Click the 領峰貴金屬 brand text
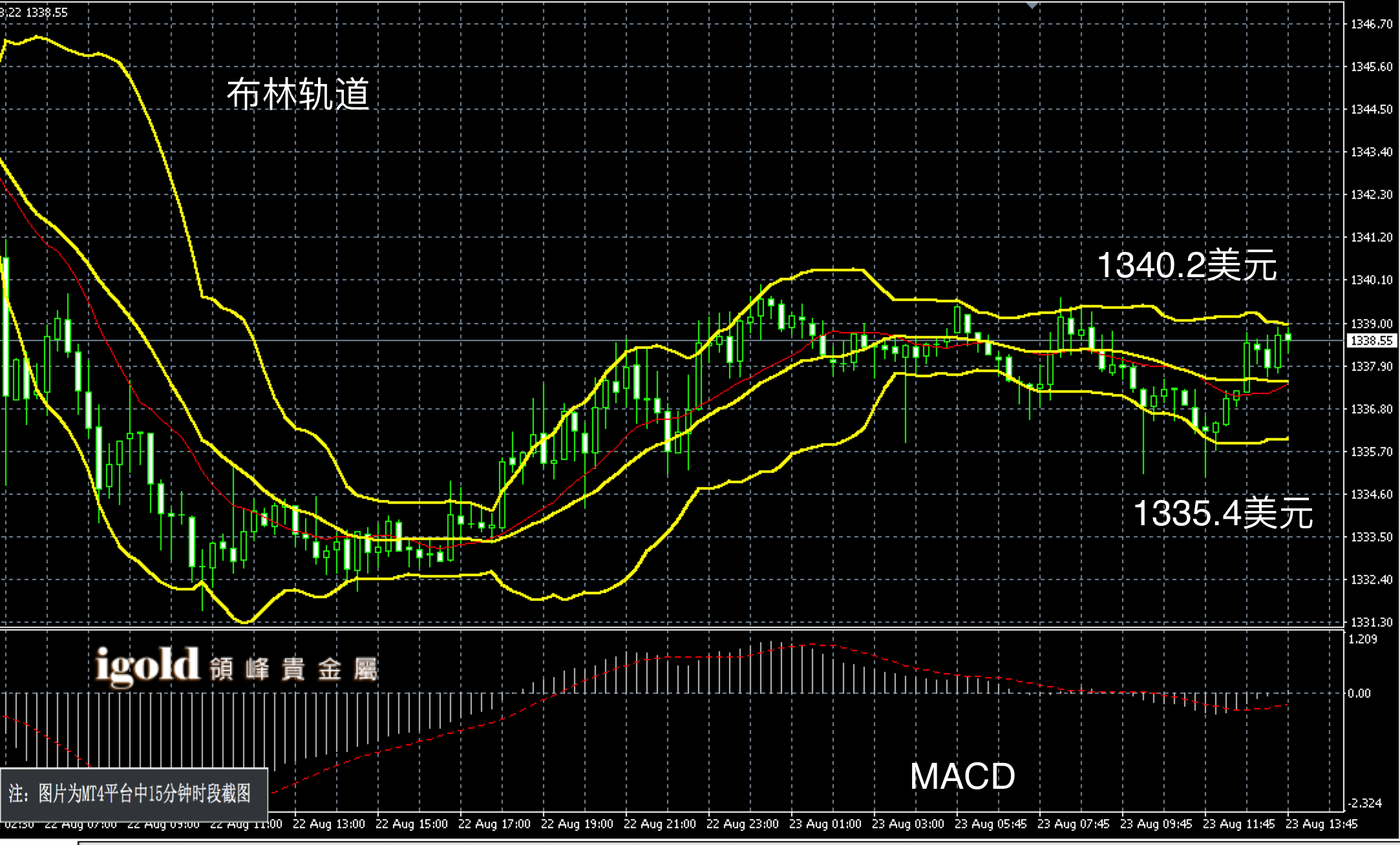This screenshot has width=1400, height=845. [x=293, y=670]
